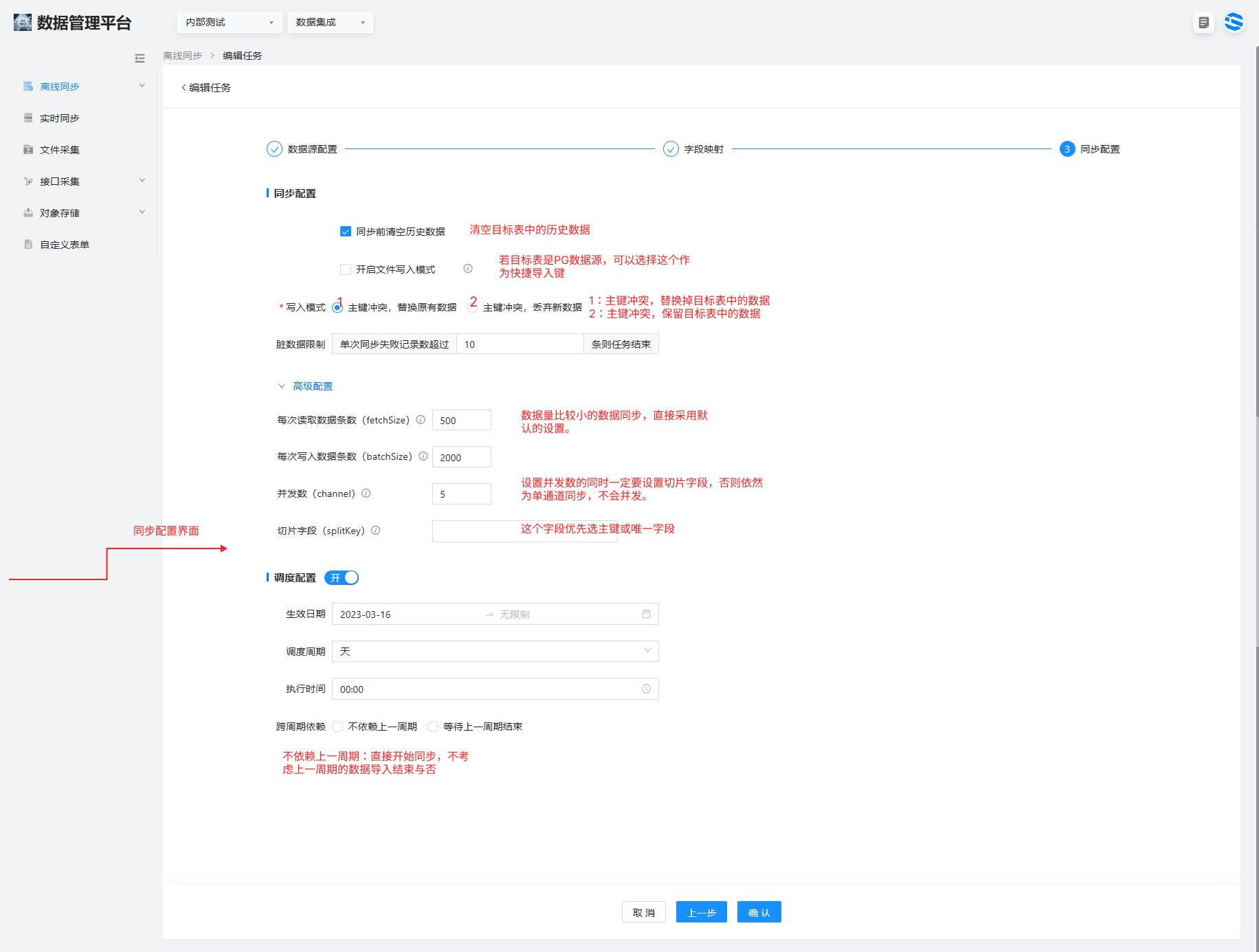Viewport: 1259px width, 952px height.
Task: Uncheck 同步前清空历史数据 checkbox
Action: tap(346, 232)
